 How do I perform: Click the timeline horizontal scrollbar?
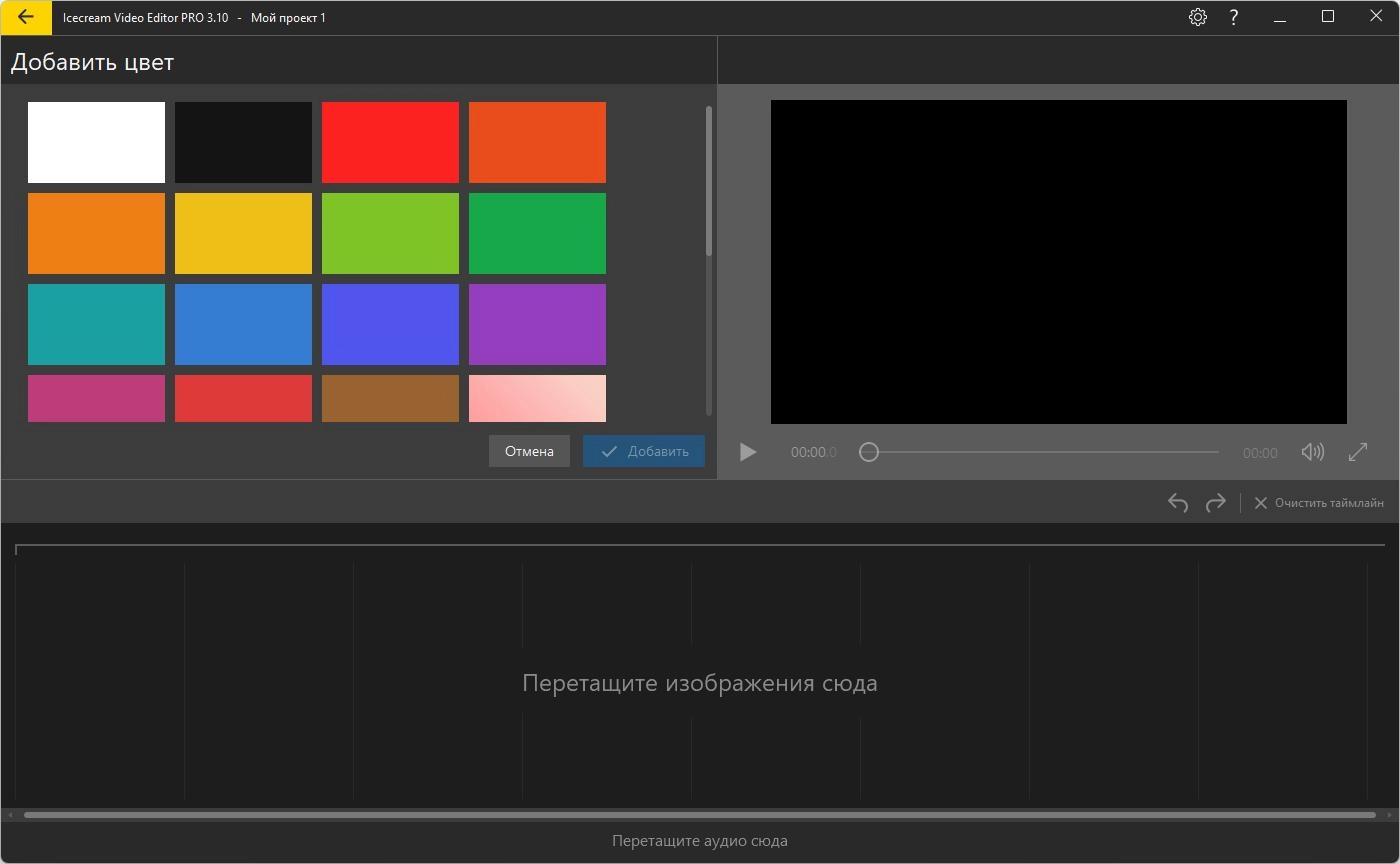(x=700, y=815)
